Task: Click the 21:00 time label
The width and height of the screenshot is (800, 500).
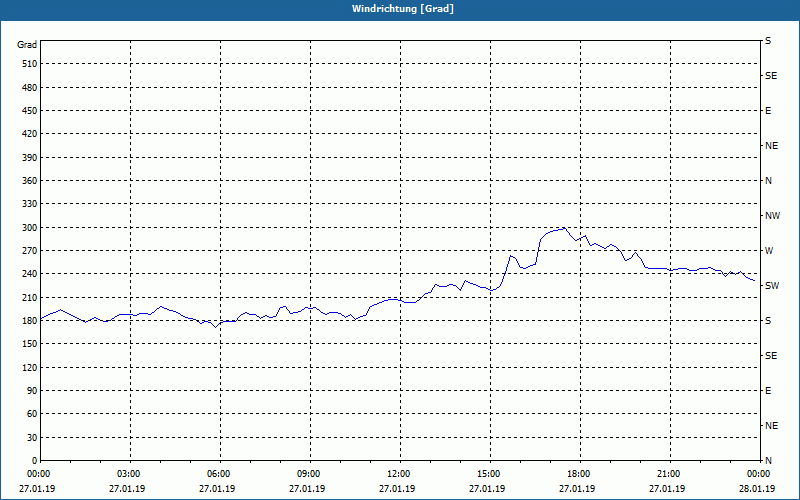Action: pos(670,474)
